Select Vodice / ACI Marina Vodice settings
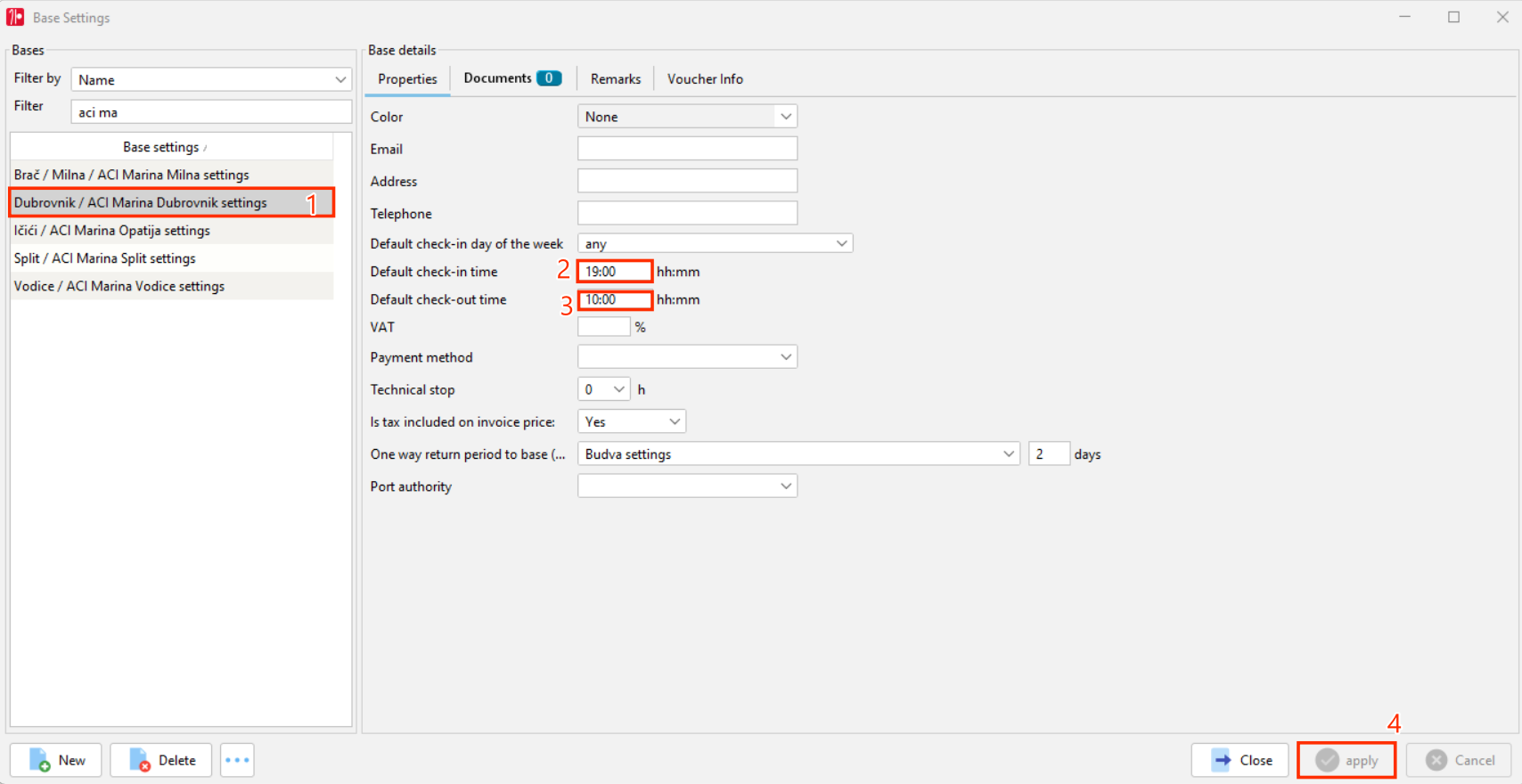The image size is (1522, 784). (x=172, y=285)
